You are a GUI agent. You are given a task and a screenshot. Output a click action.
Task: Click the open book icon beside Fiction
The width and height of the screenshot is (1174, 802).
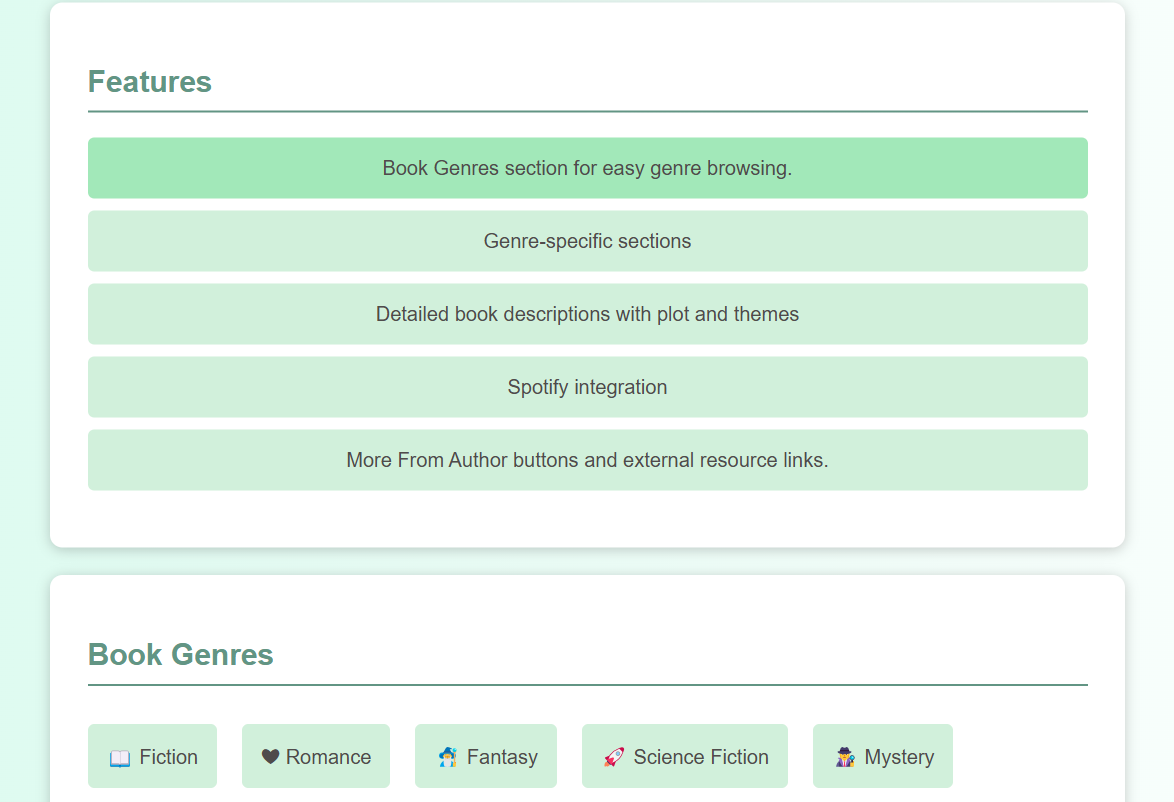pos(120,758)
